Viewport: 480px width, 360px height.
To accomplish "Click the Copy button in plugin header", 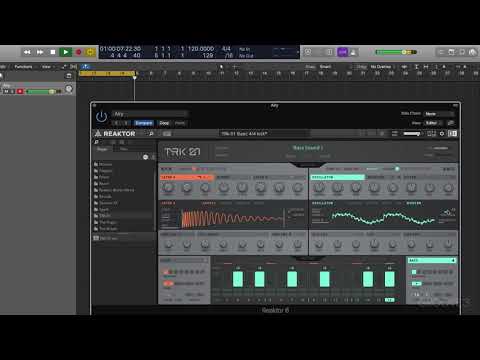I will (x=164, y=123).
